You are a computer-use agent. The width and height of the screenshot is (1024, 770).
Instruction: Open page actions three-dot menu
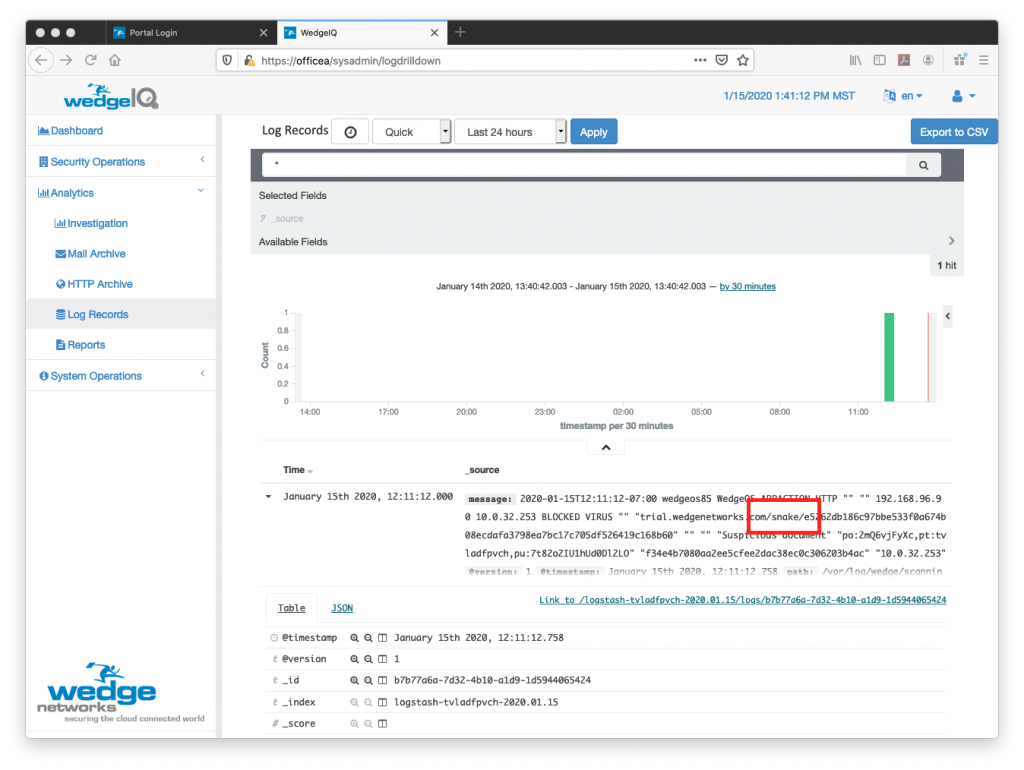pos(700,60)
